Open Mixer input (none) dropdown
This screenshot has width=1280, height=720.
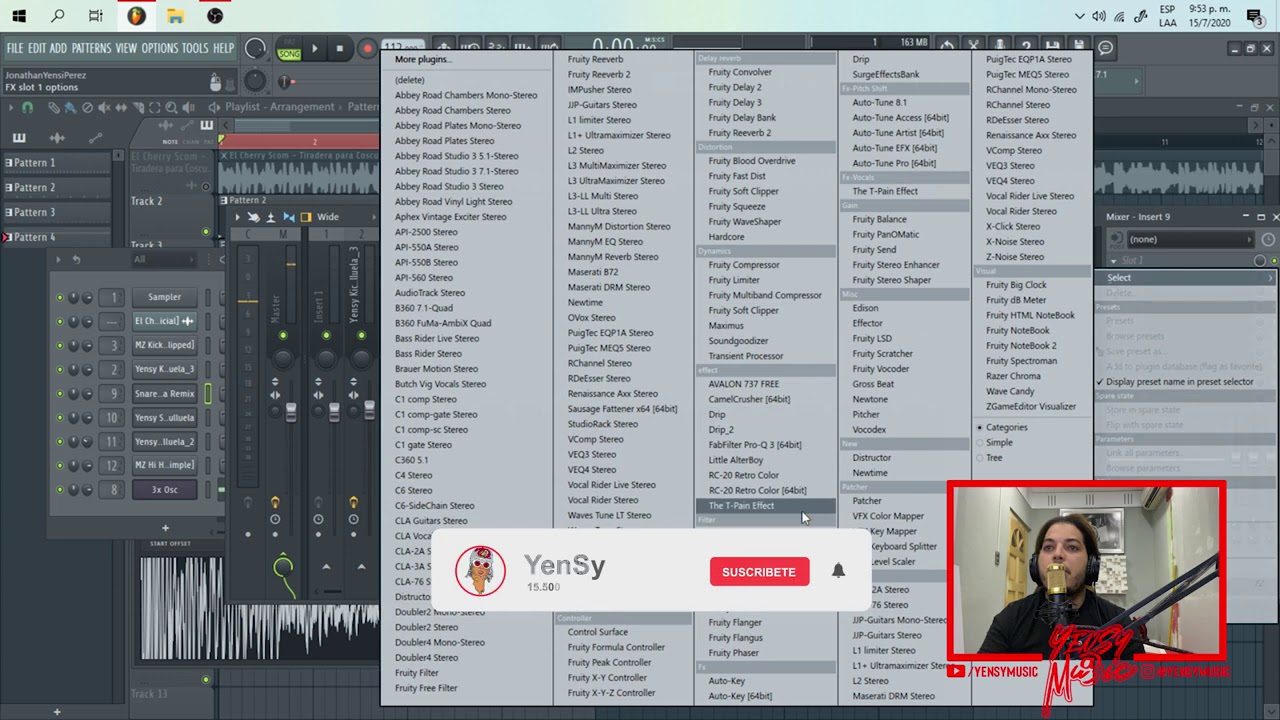[x=1189, y=240]
